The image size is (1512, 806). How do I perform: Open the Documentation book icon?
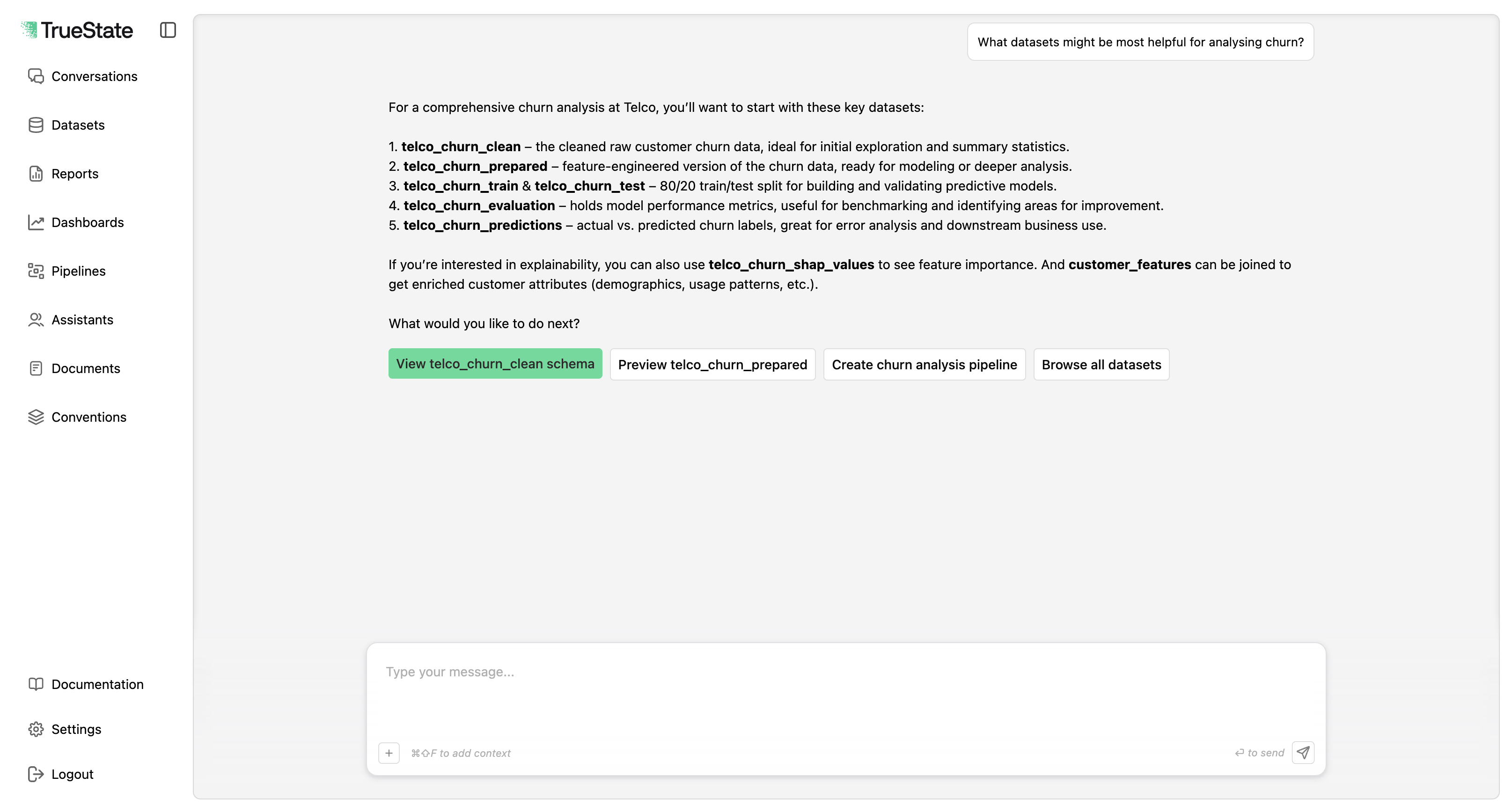(x=36, y=684)
